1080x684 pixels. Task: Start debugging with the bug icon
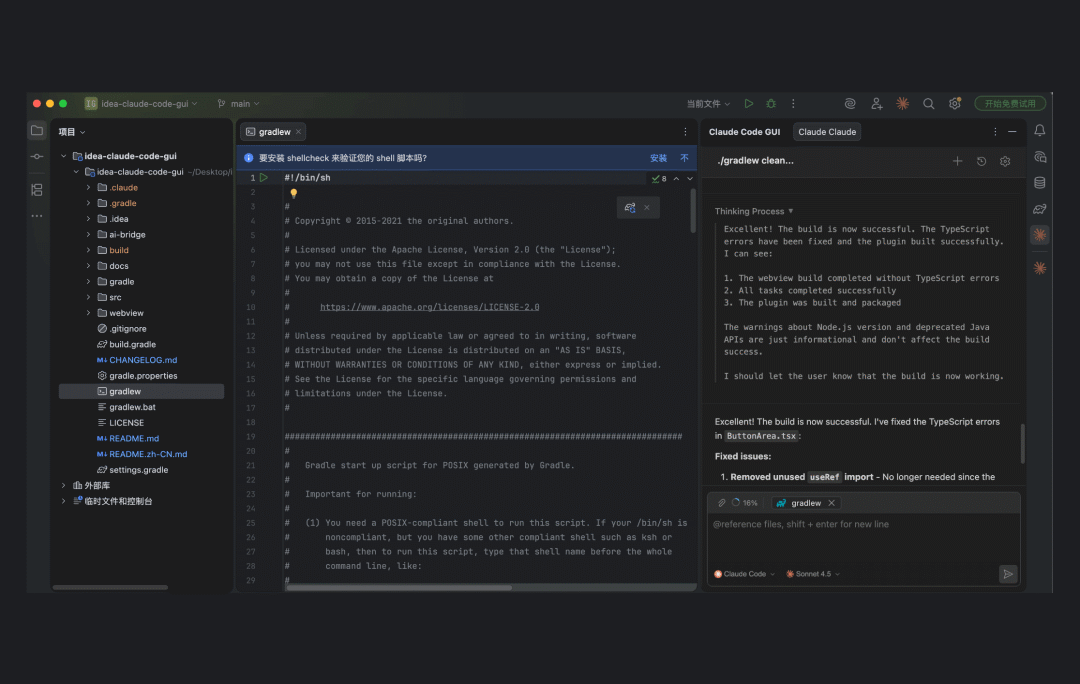pos(771,103)
